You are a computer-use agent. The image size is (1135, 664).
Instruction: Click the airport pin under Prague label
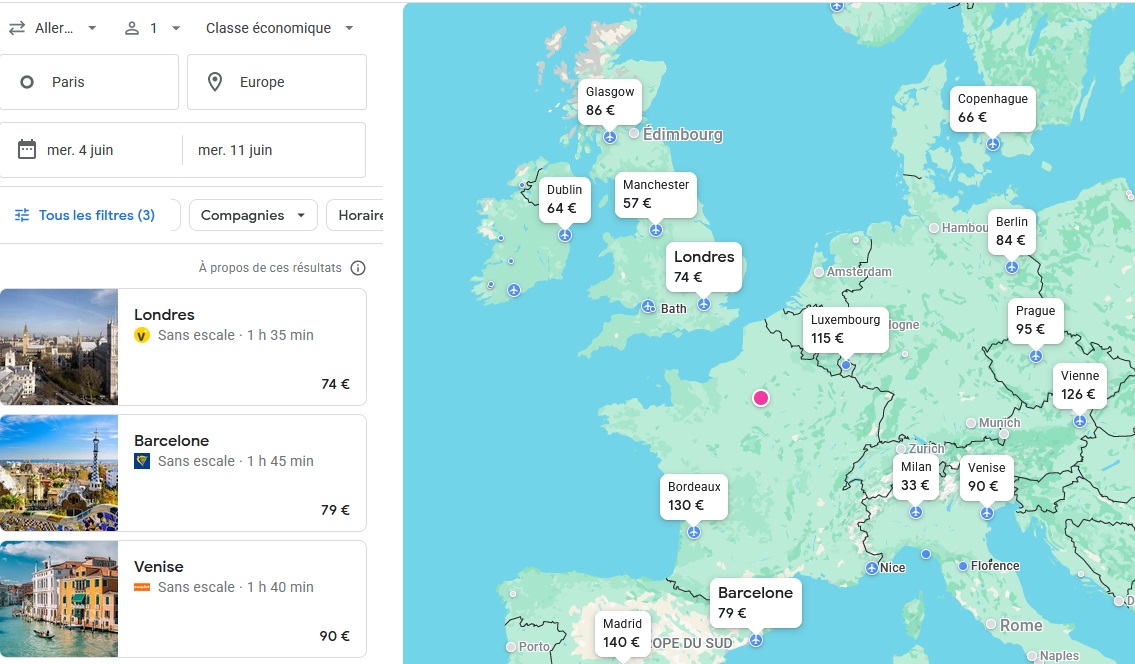pyautogui.click(x=1036, y=356)
